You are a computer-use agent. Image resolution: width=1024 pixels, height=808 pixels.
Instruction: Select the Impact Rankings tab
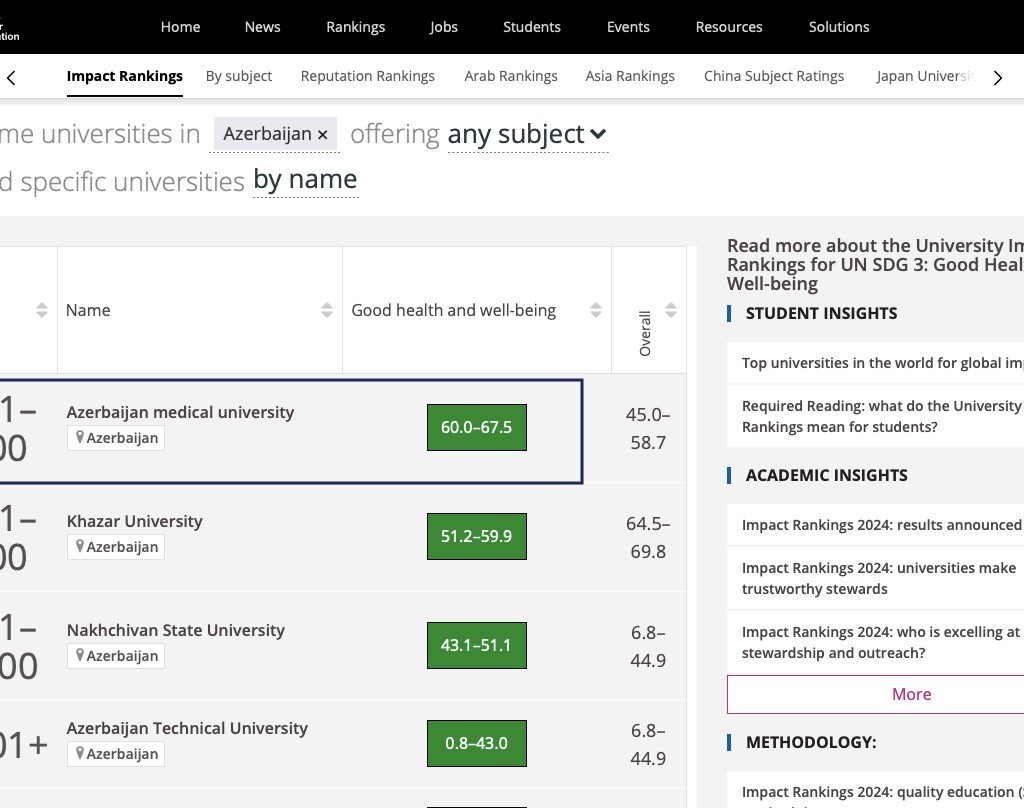coord(125,76)
